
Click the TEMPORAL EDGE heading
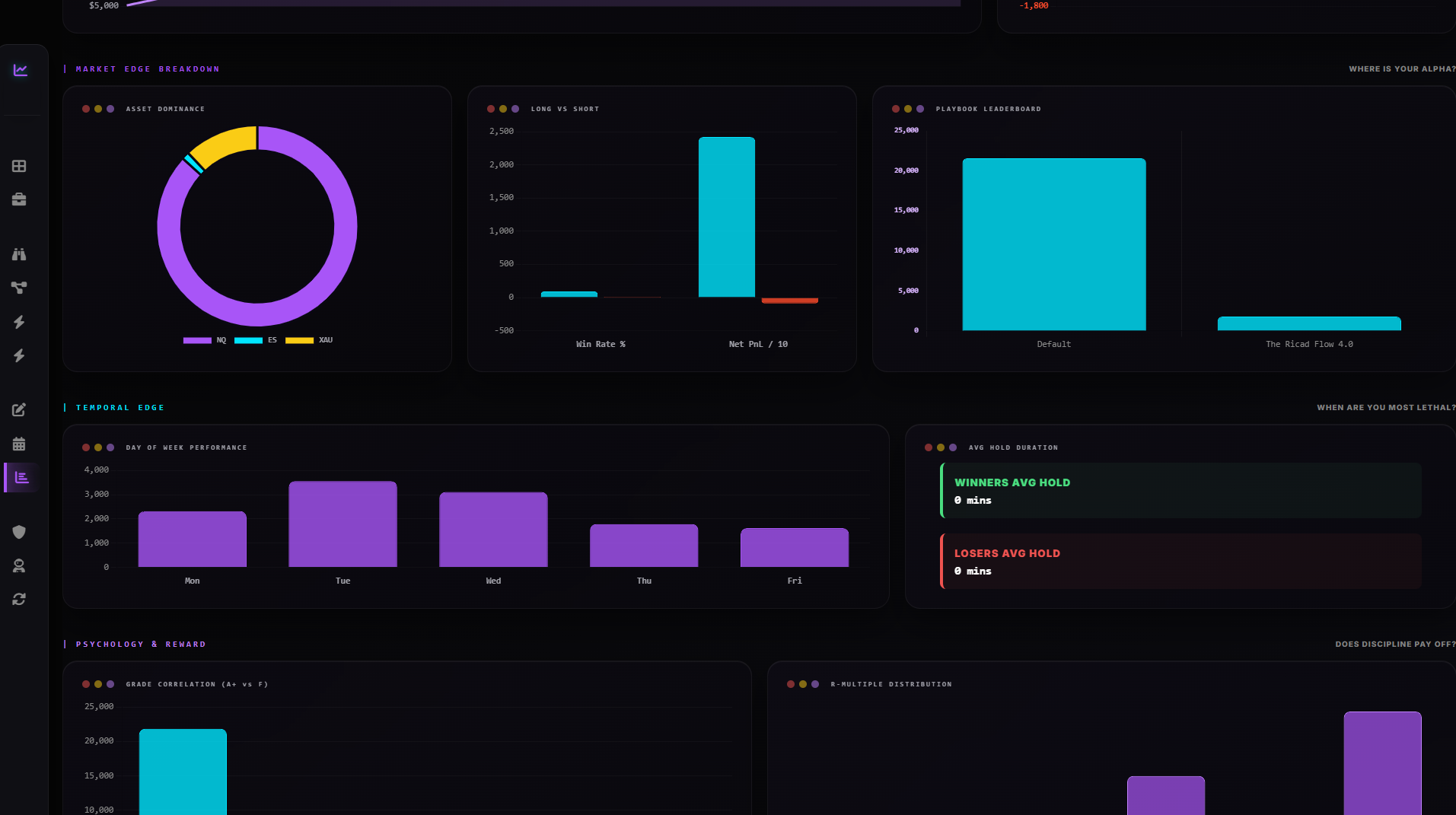tap(120, 408)
